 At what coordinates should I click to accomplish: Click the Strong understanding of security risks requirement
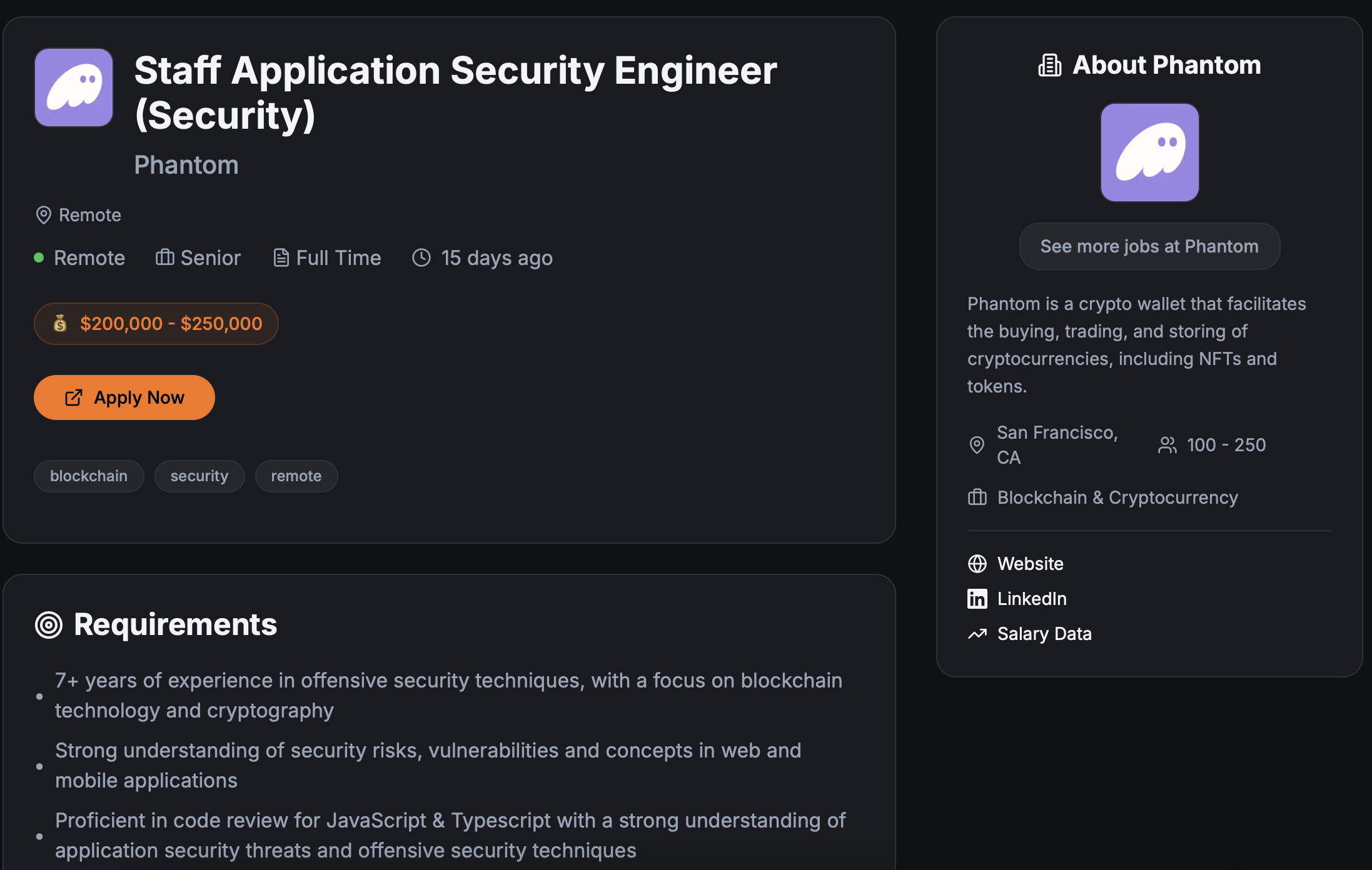click(428, 766)
